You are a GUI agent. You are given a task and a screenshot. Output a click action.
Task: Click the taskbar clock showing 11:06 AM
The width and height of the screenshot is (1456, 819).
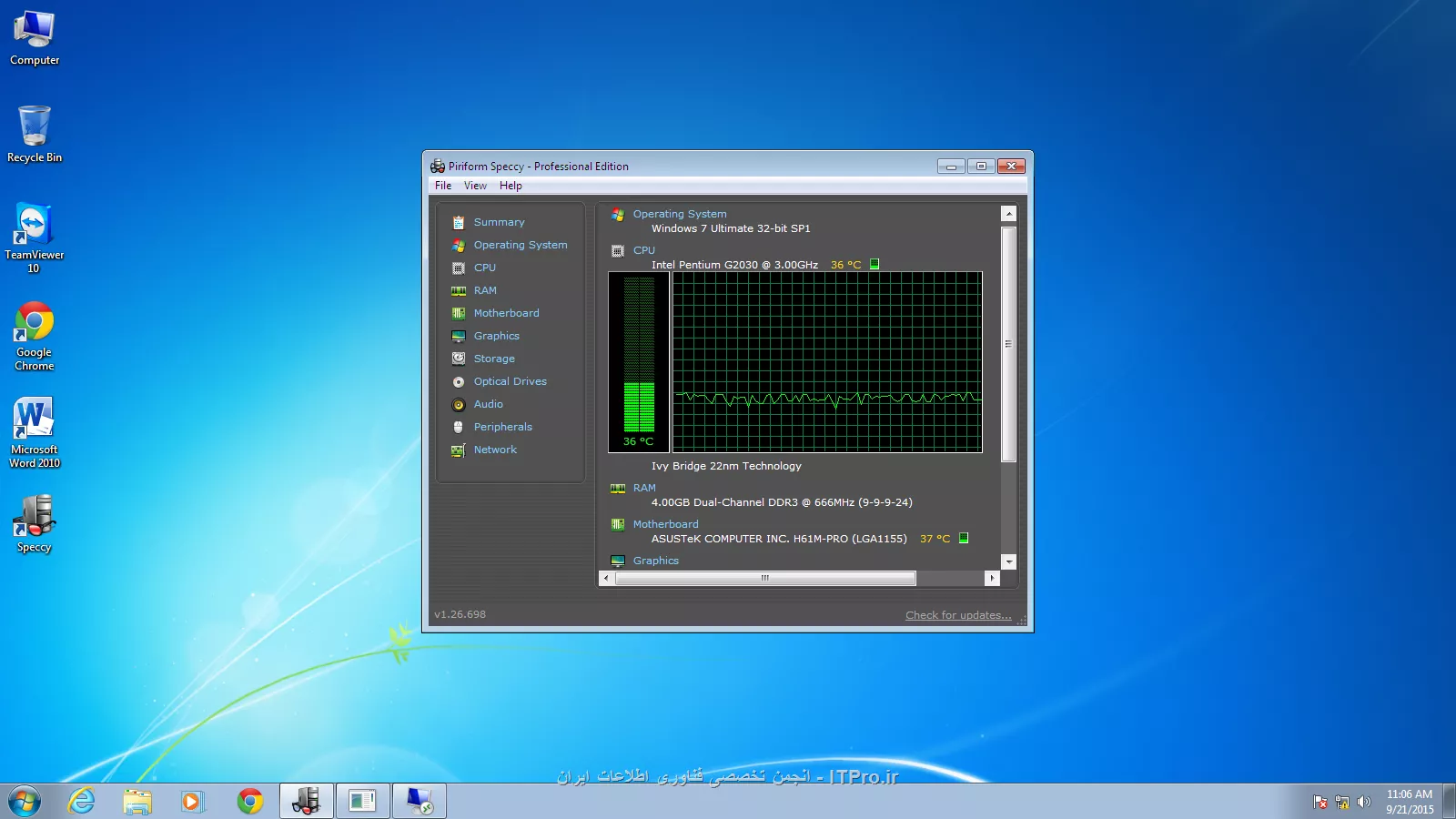click(1410, 802)
